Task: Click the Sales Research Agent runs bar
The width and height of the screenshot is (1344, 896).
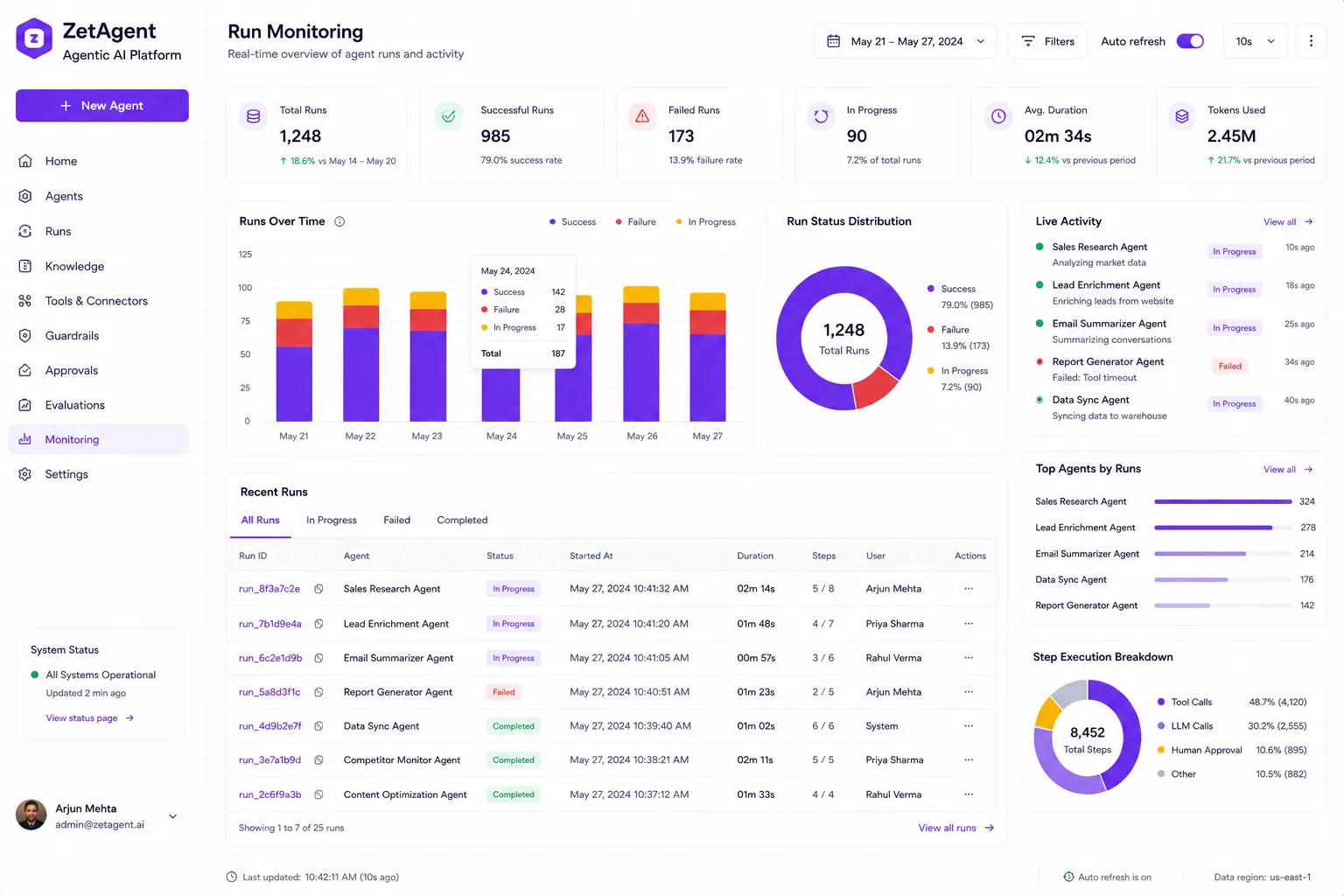Action: [1222, 501]
